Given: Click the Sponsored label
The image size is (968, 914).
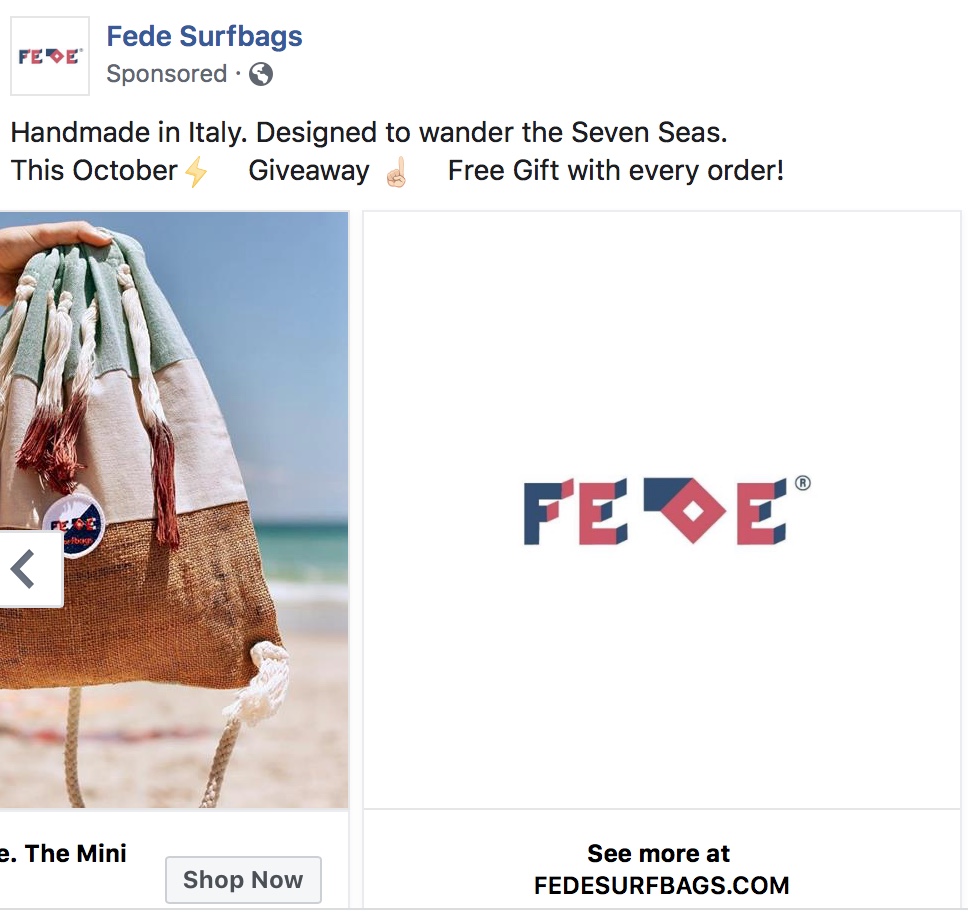Looking at the screenshot, I should pos(167,74).
